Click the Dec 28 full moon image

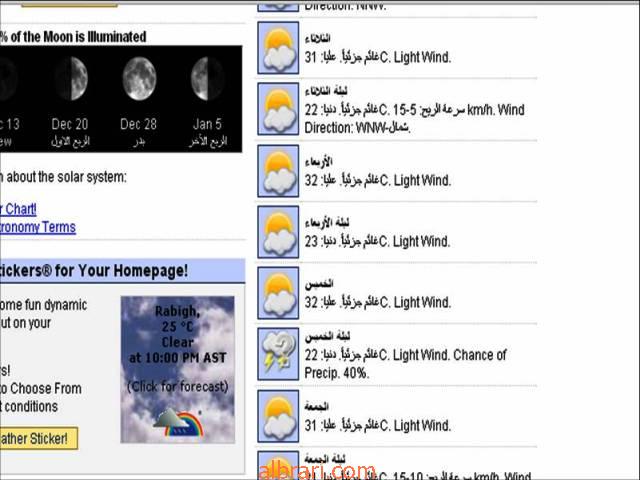point(139,78)
